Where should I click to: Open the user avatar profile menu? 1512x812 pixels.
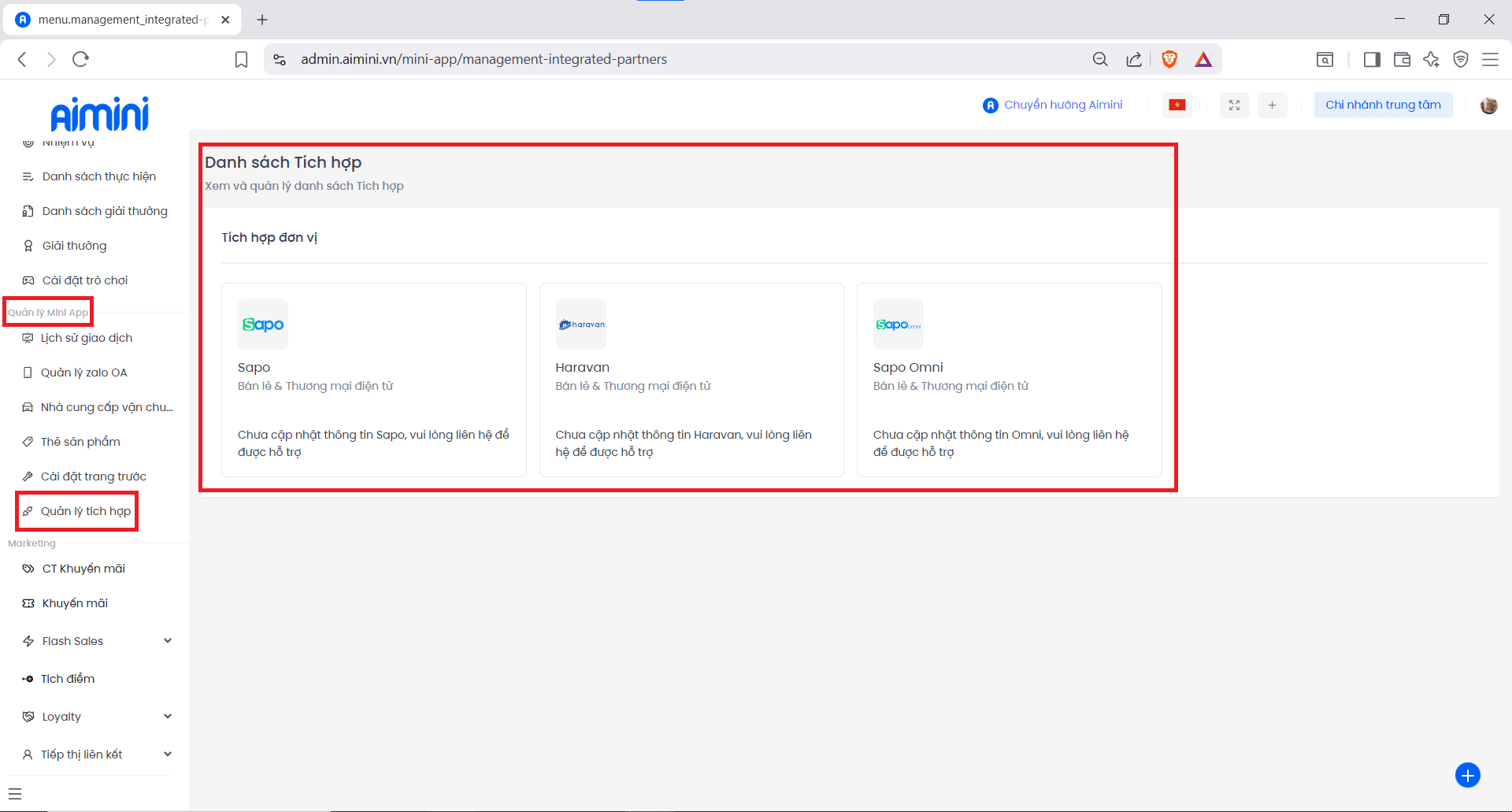coord(1488,105)
